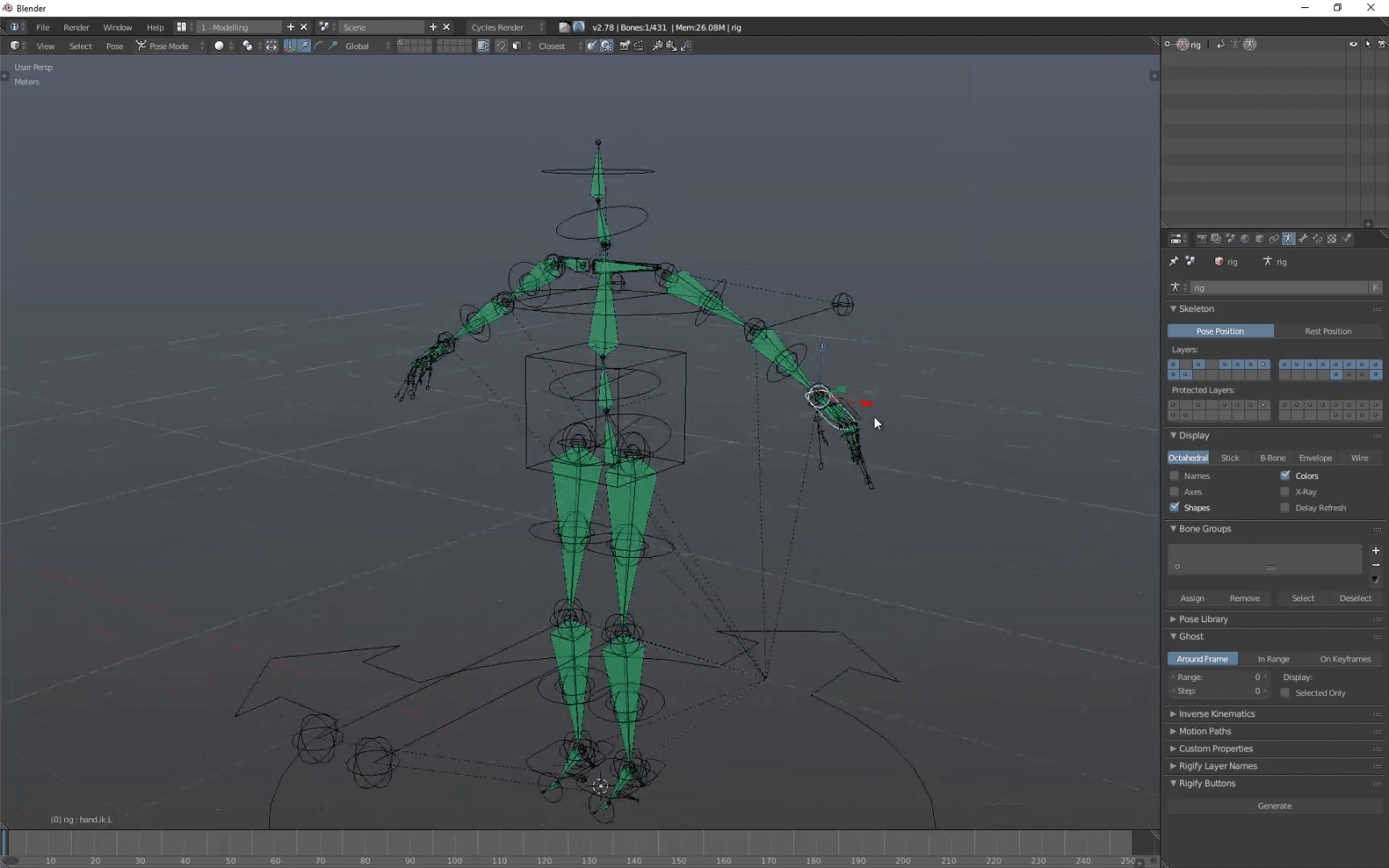Open the Bone properties tab
This screenshot has width=1389, height=868.
point(1303,239)
